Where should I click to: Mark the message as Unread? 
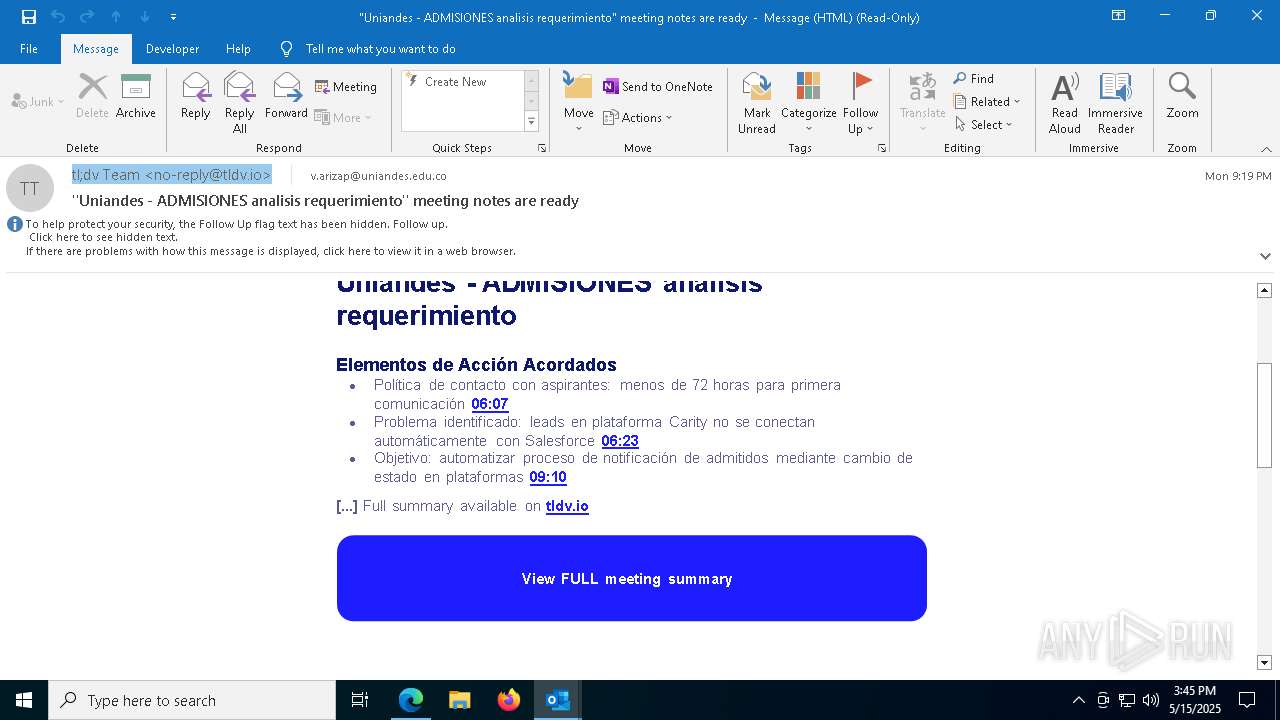[757, 103]
